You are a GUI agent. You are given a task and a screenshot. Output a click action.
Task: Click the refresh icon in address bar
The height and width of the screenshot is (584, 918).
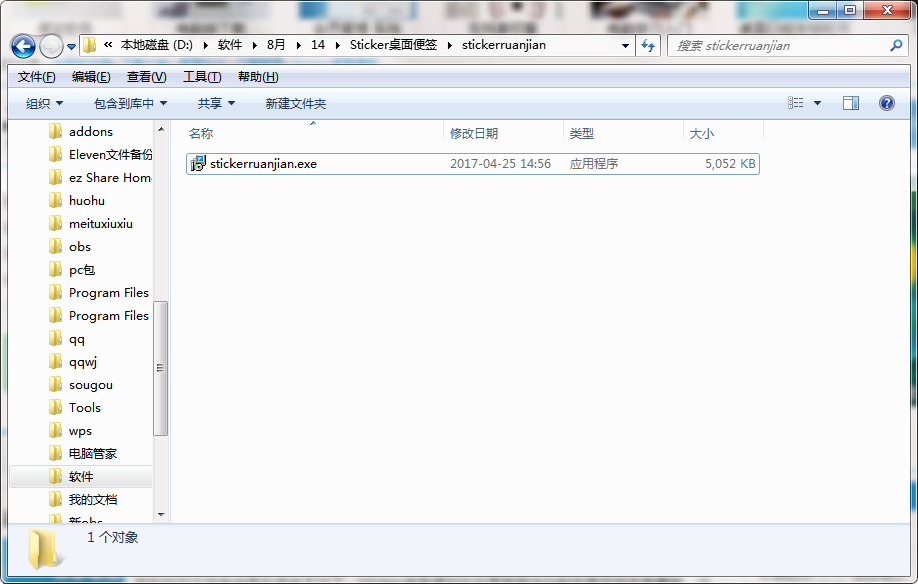pyautogui.click(x=649, y=46)
